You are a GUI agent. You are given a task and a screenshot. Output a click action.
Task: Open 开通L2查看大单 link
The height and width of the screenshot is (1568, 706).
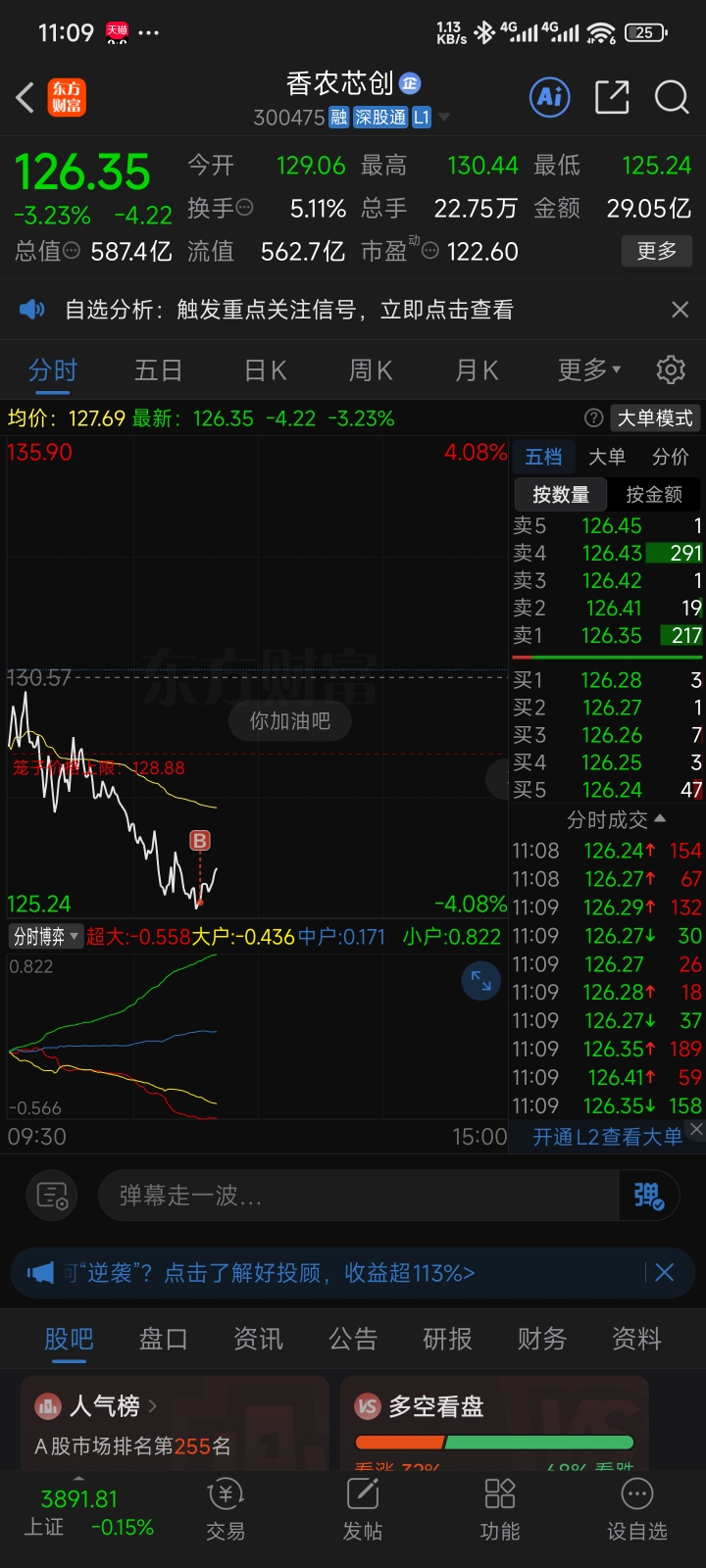607,1137
